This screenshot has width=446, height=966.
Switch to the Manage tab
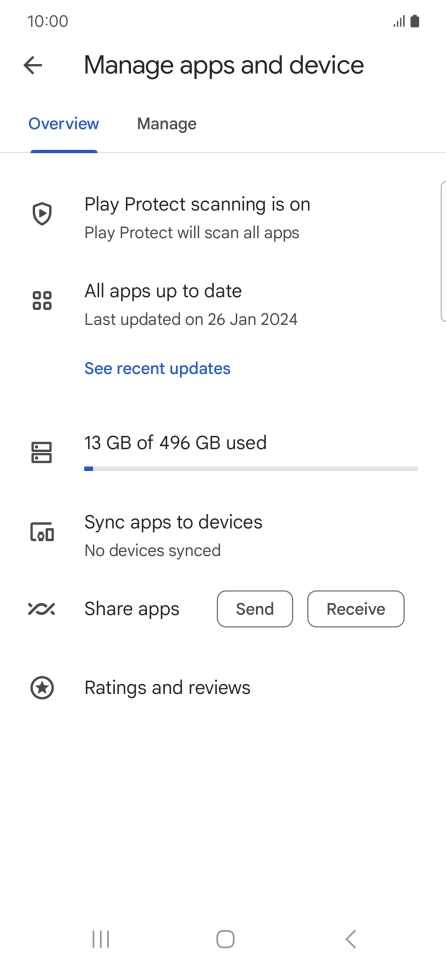click(x=166, y=124)
